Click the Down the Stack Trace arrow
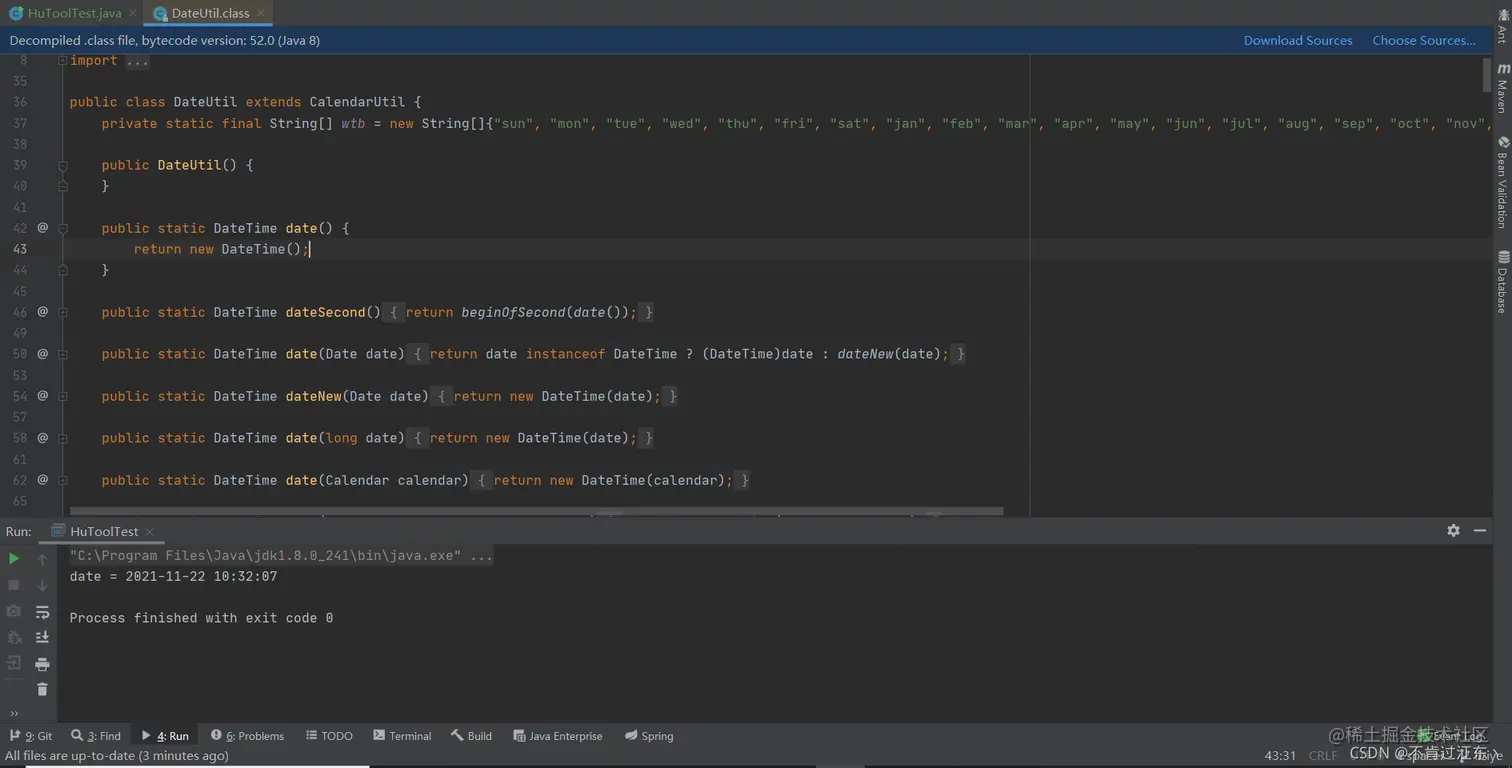Viewport: 1512px width, 768px height. pyautogui.click(x=42, y=585)
